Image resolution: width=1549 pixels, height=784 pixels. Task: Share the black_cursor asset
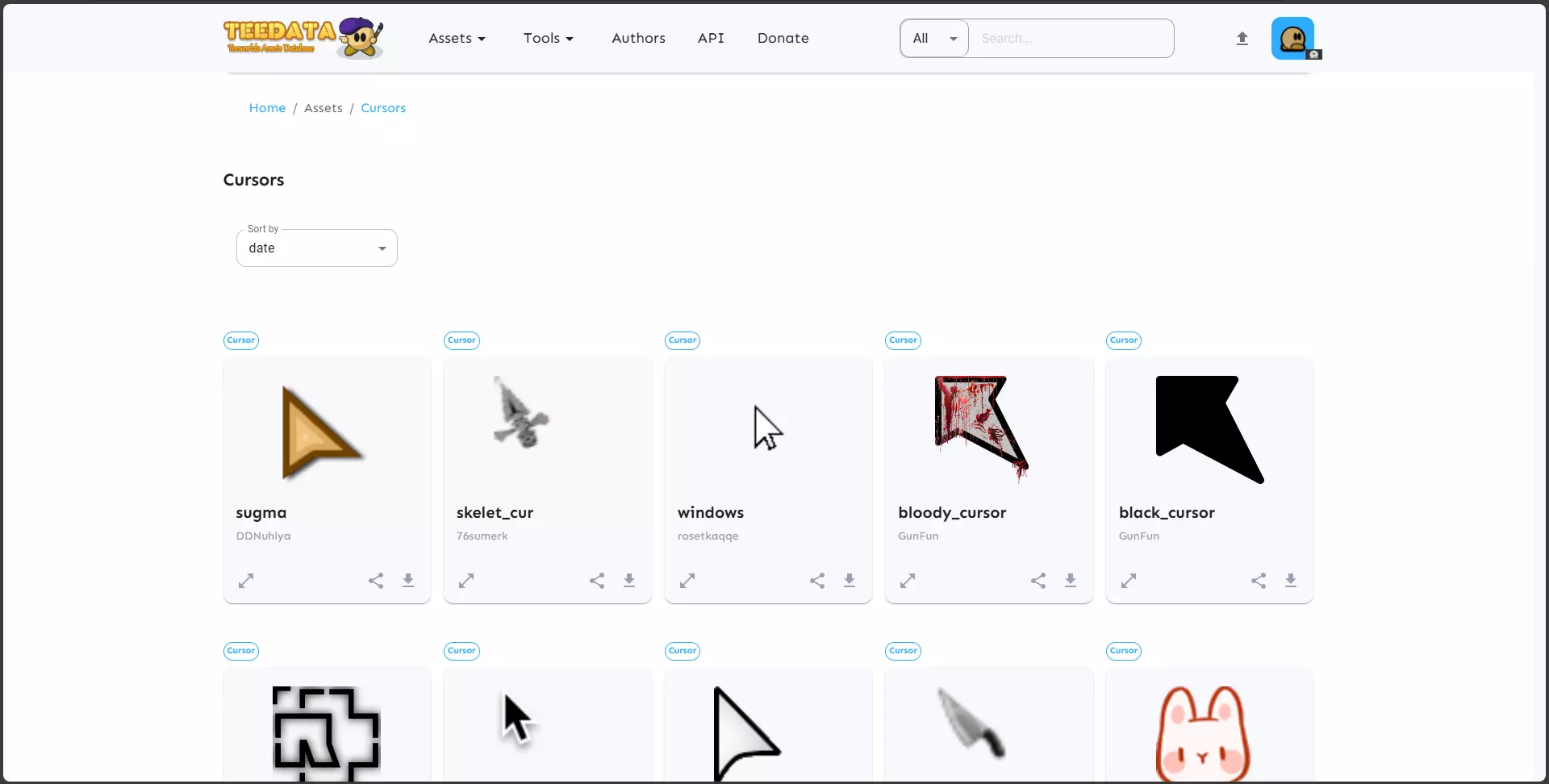1259,581
